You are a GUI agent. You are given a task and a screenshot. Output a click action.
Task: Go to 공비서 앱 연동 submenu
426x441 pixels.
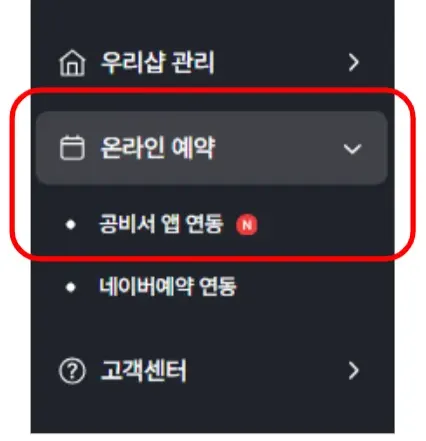pyautogui.click(x=161, y=224)
